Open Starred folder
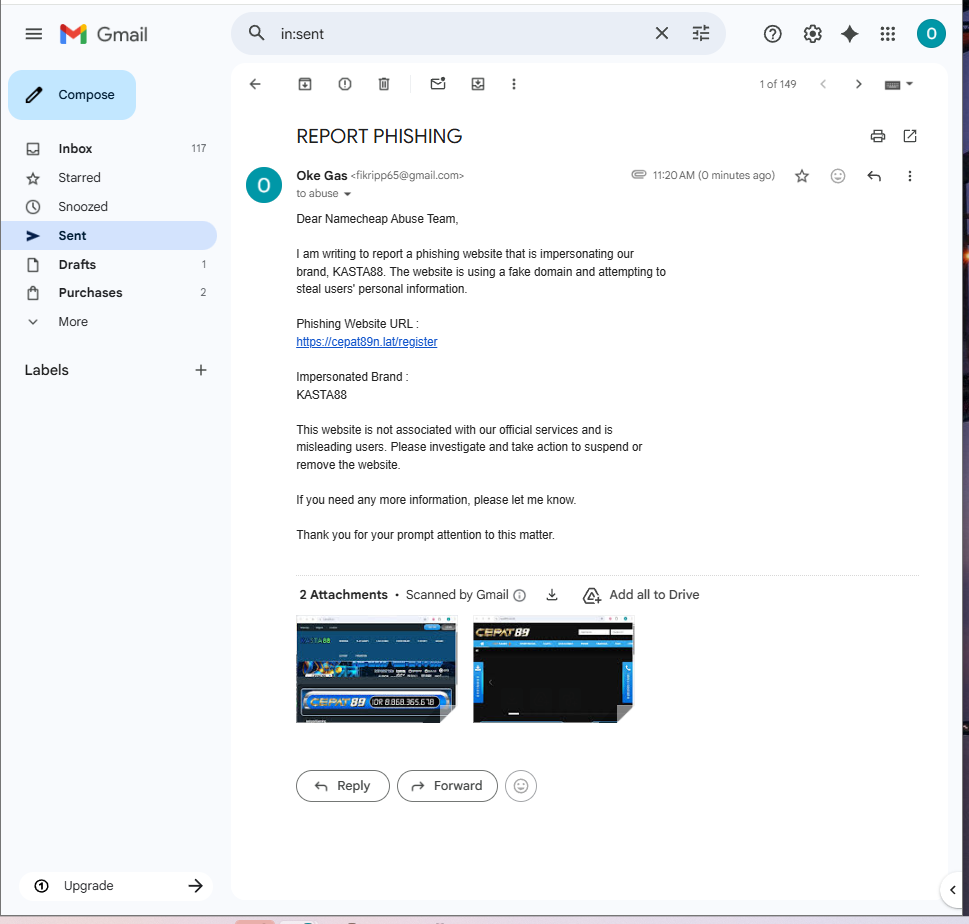969x924 pixels. (109, 177)
